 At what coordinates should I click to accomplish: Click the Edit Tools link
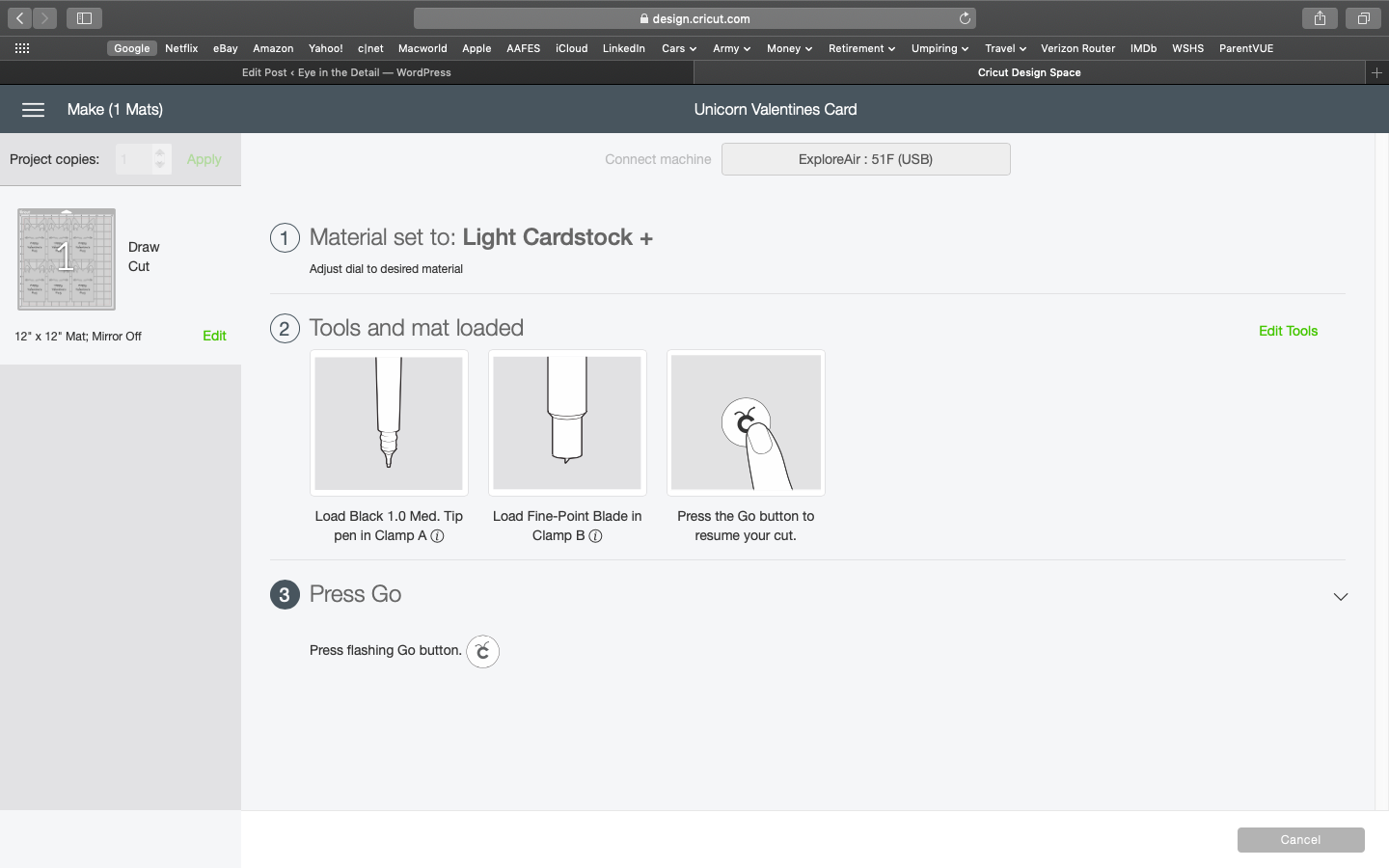pos(1288,331)
